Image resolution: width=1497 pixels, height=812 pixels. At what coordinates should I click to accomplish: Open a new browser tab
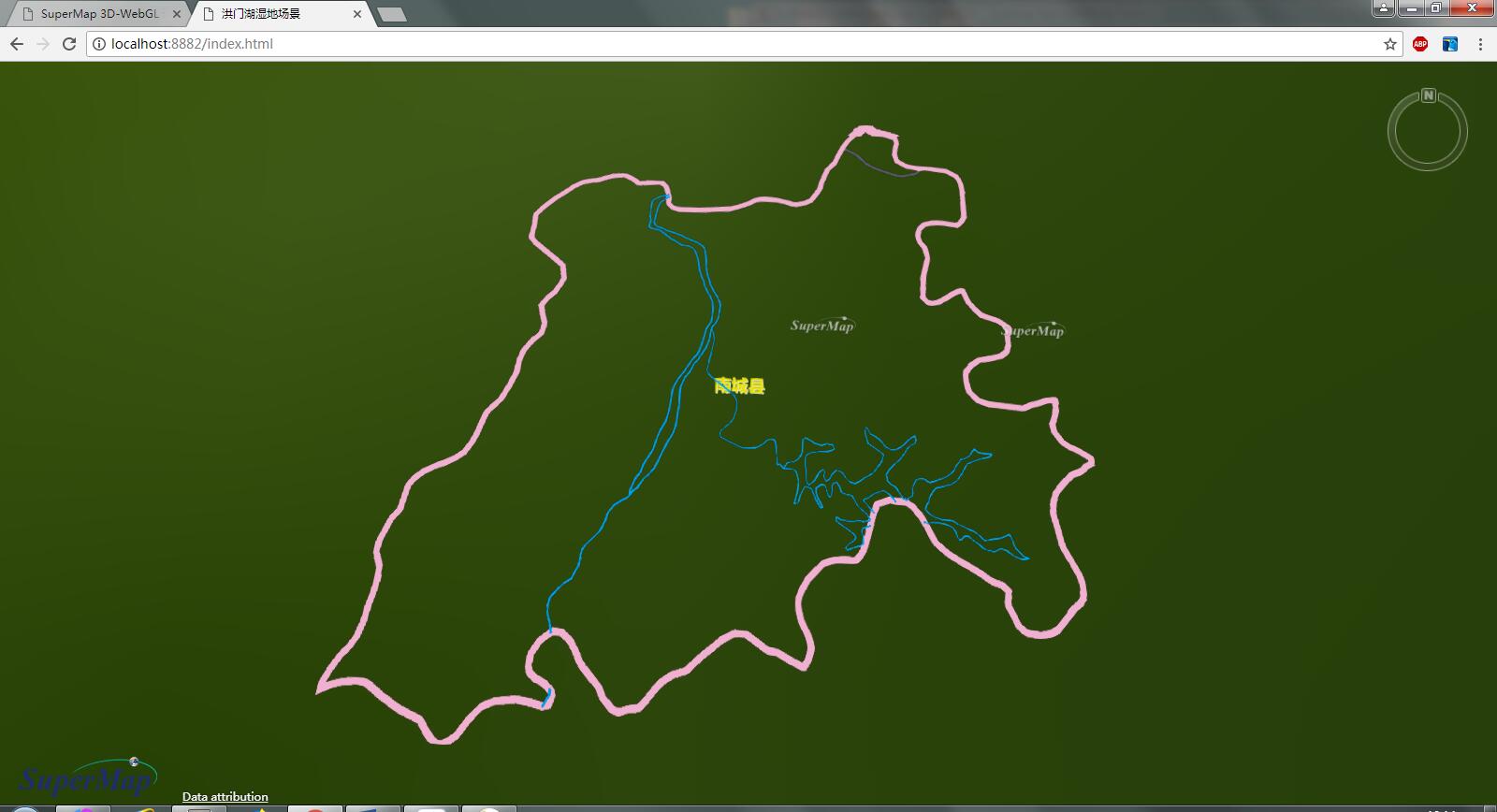(x=391, y=14)
